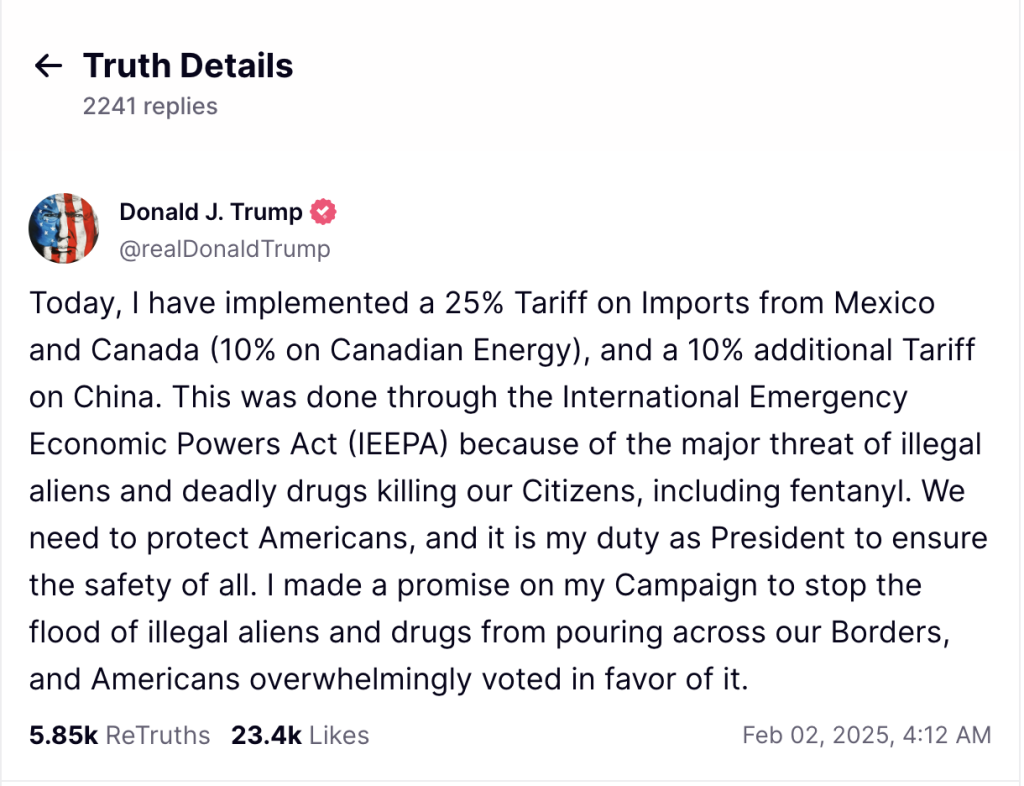The height and width of the screenshot is (786, 1024).
Task: Open the flag-themed profile avatar
Action: tap(62, 227)
